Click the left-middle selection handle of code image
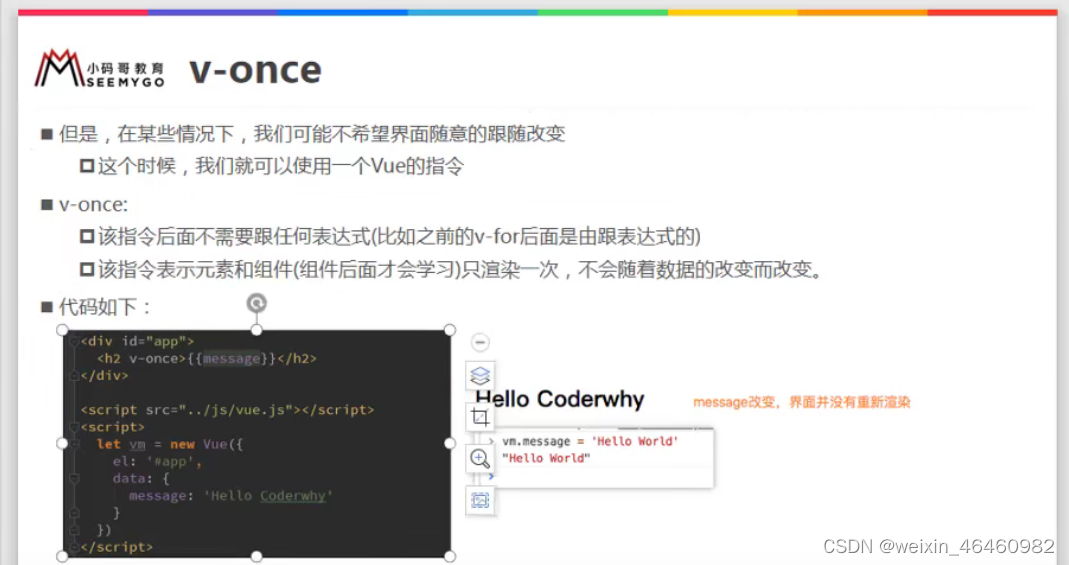The height and width of the screenshot is (565, 1069). pyautogui.click(x=62, y=444)
